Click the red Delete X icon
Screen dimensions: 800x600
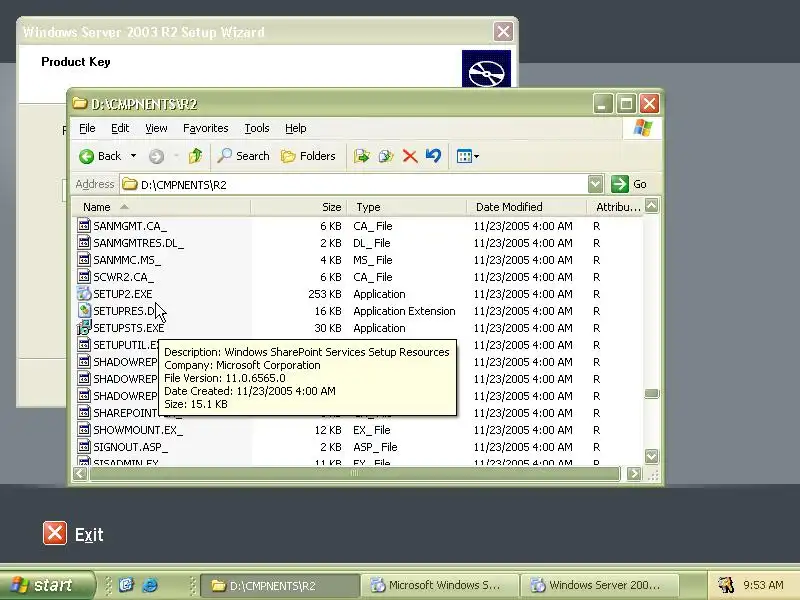click(x=410, y=156)
